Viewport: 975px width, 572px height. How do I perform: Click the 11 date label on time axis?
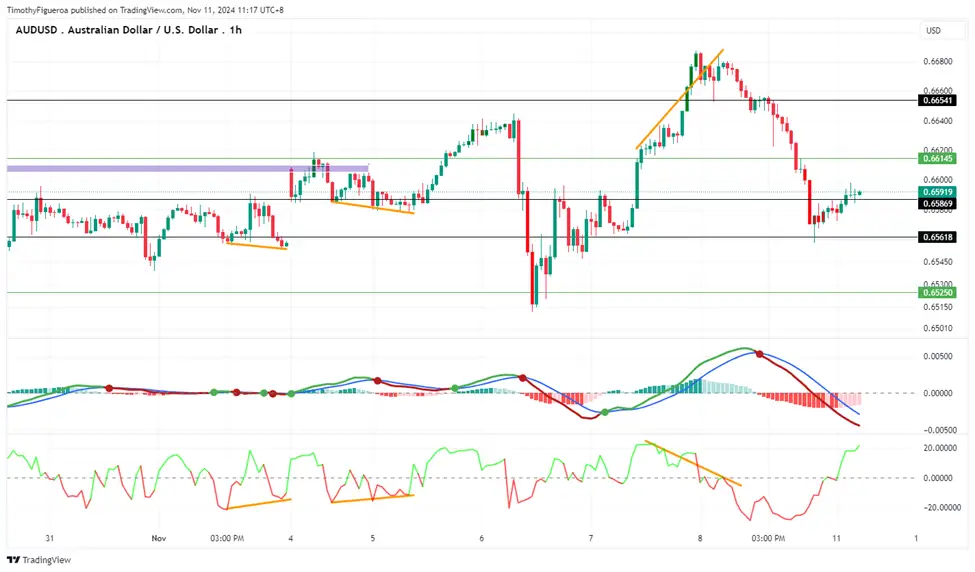click(x=836, y=538)
